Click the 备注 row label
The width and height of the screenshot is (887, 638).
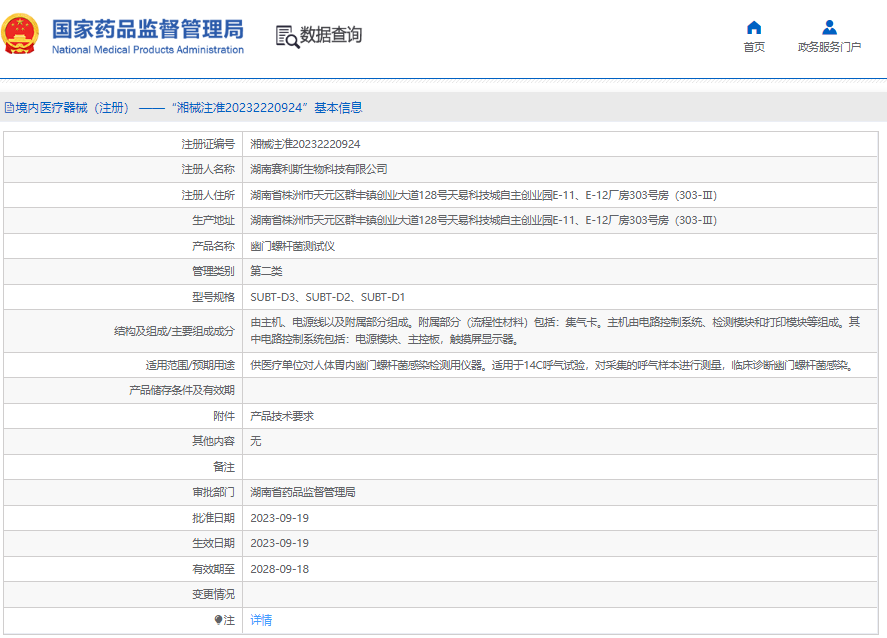click(x=223, y=467)
